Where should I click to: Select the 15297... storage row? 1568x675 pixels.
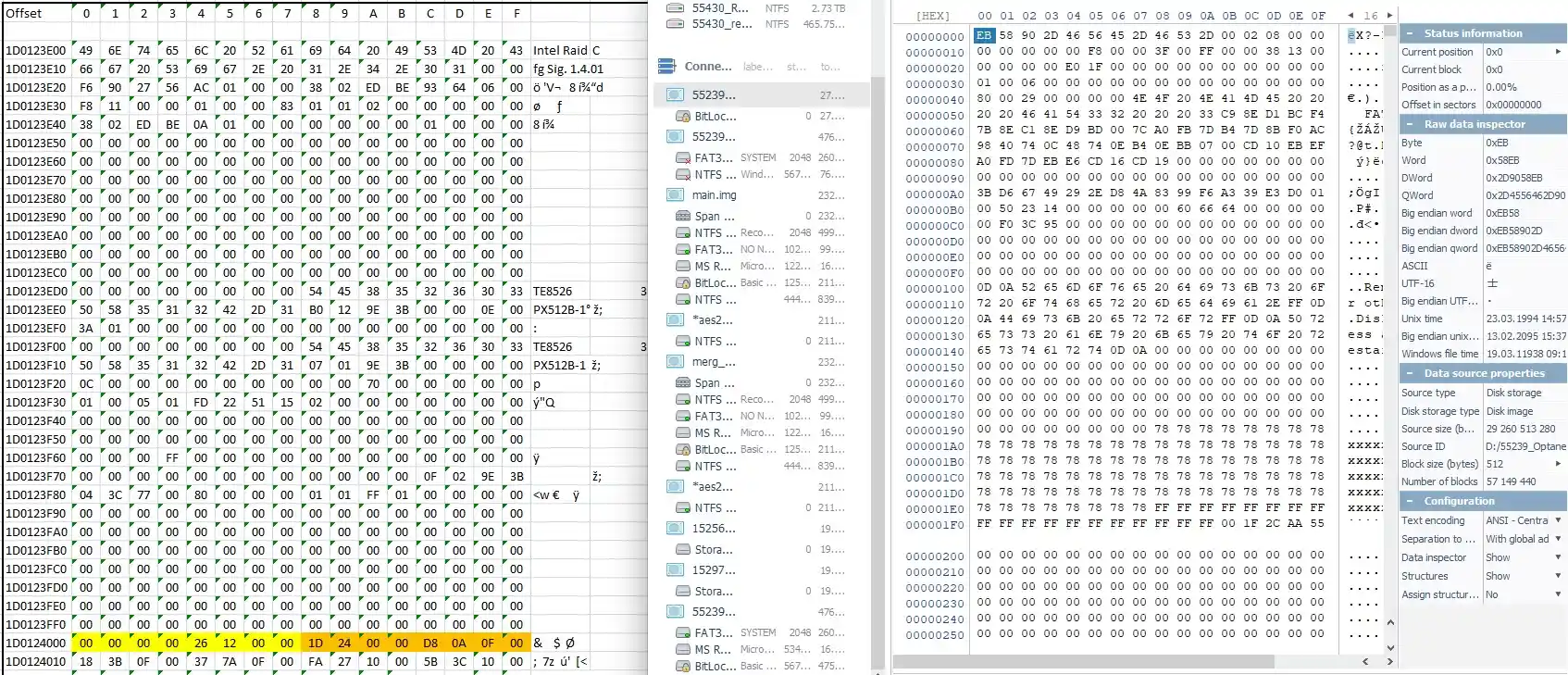[x=761, y=570]
